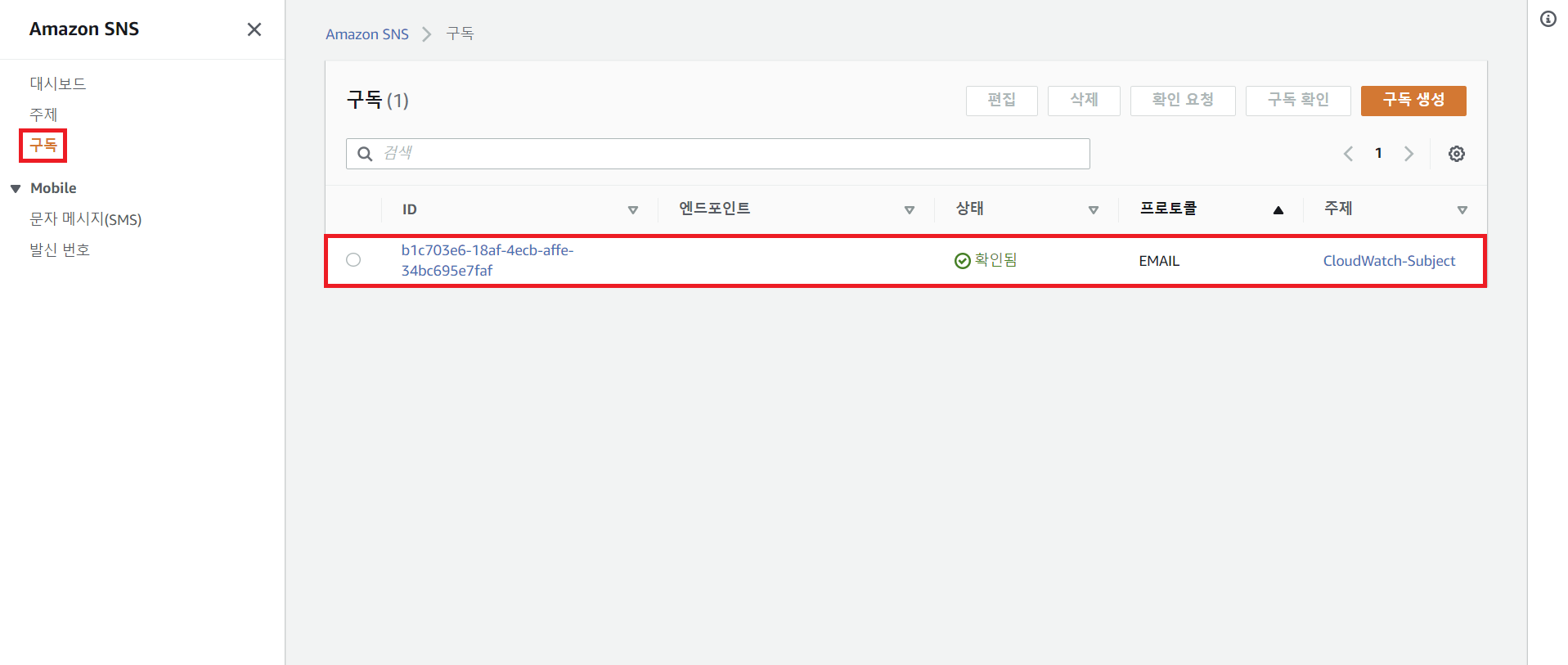Focus the 검색 search field
This screenshot has width=1568, height=665.
[x=718, y=154]
